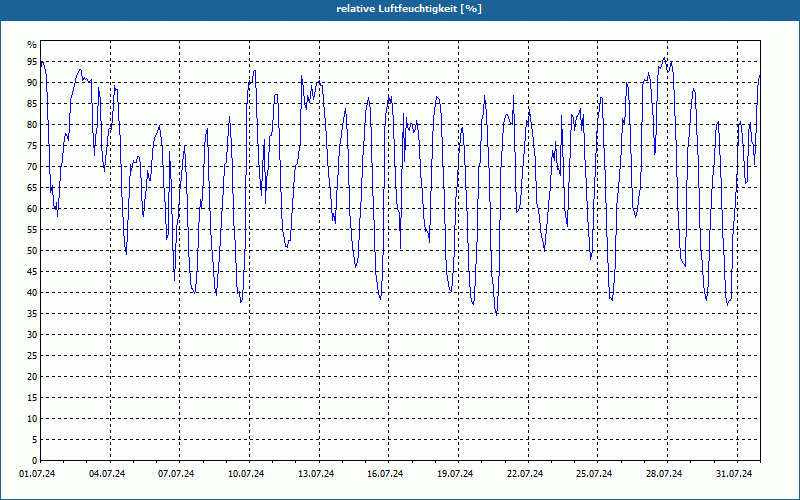Click the y-axis value 45

32,271
